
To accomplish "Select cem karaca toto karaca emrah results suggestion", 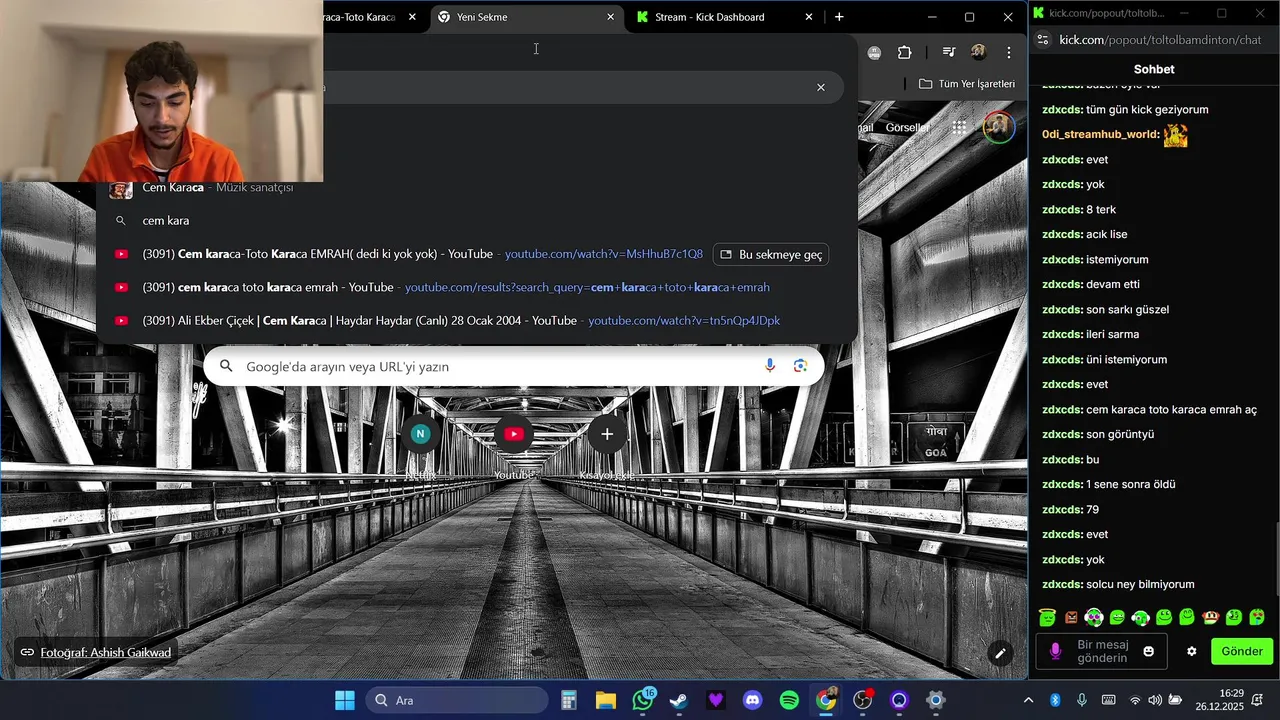I will pos(476,287).
